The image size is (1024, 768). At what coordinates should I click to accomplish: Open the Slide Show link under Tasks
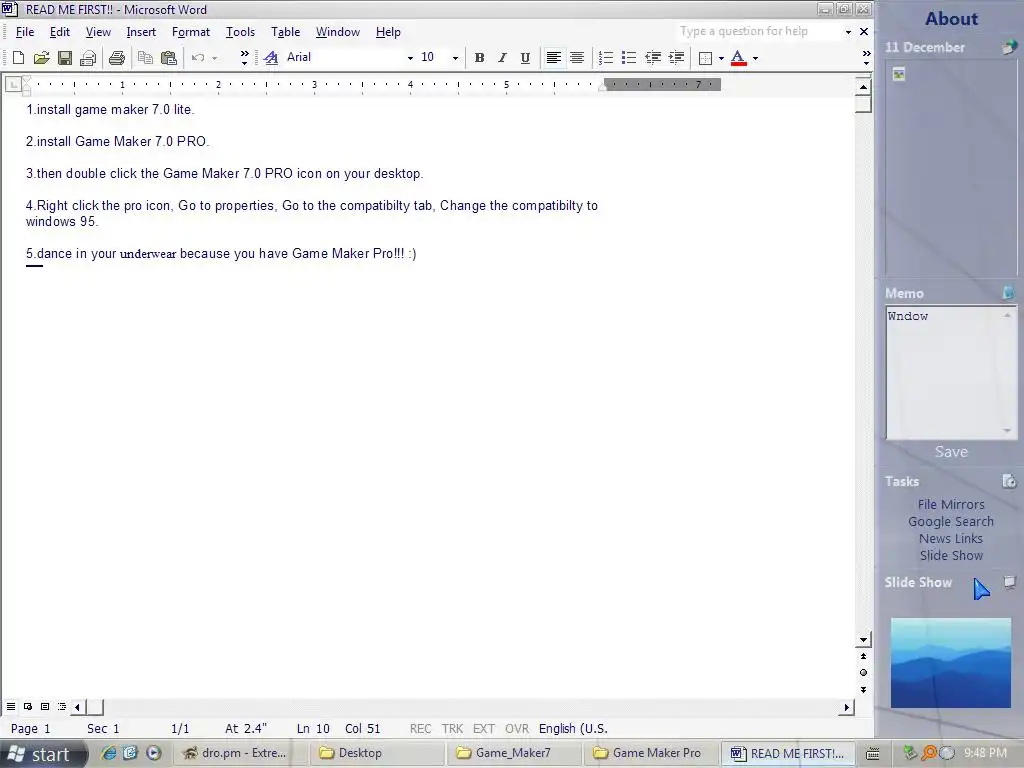click(x=951, y=555)
